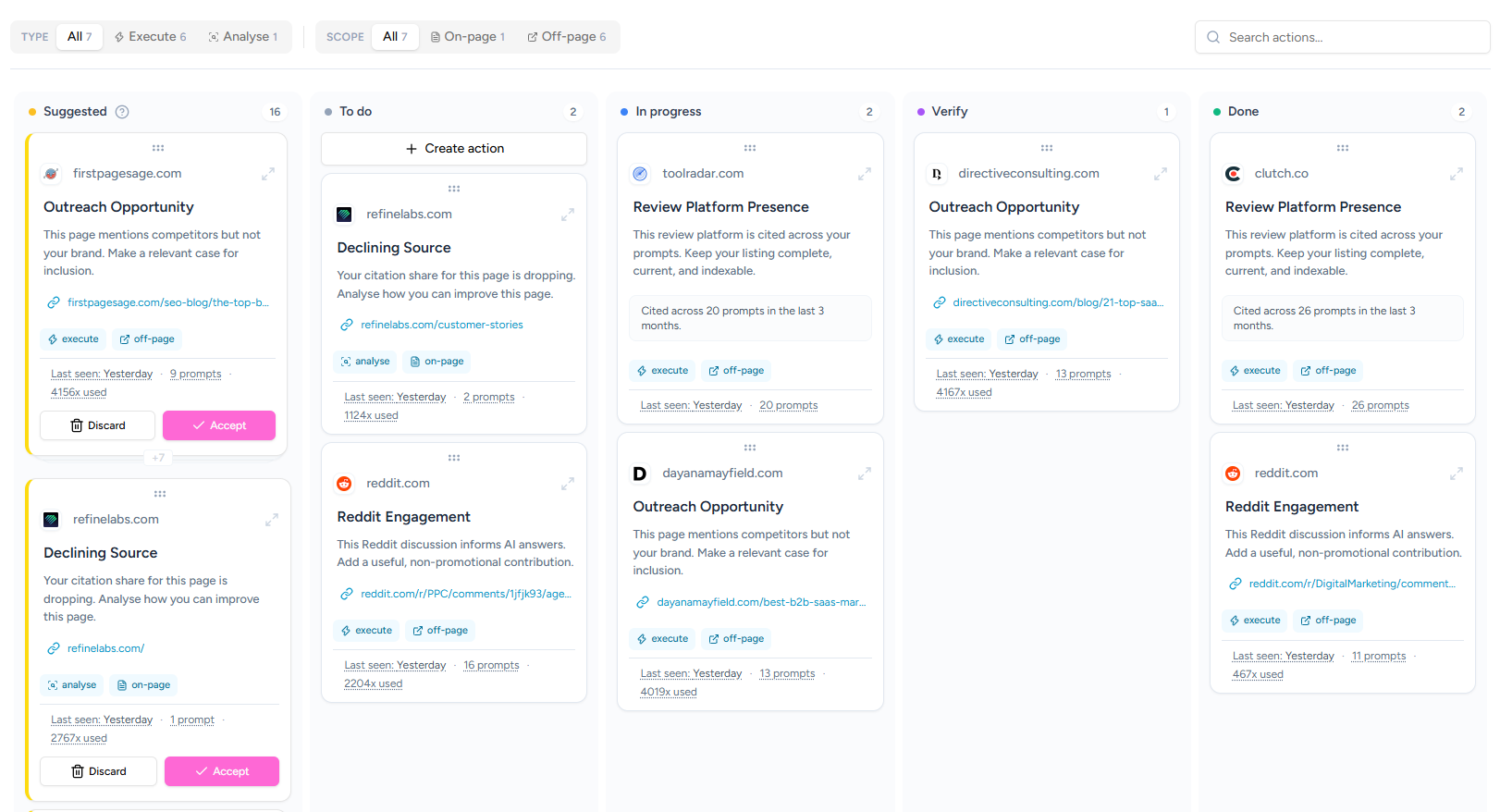The height and width of the screenshot is (812, 1500).
Task: Expand the Suggested refinelabs.com card
Action: [x=272, y=520]
